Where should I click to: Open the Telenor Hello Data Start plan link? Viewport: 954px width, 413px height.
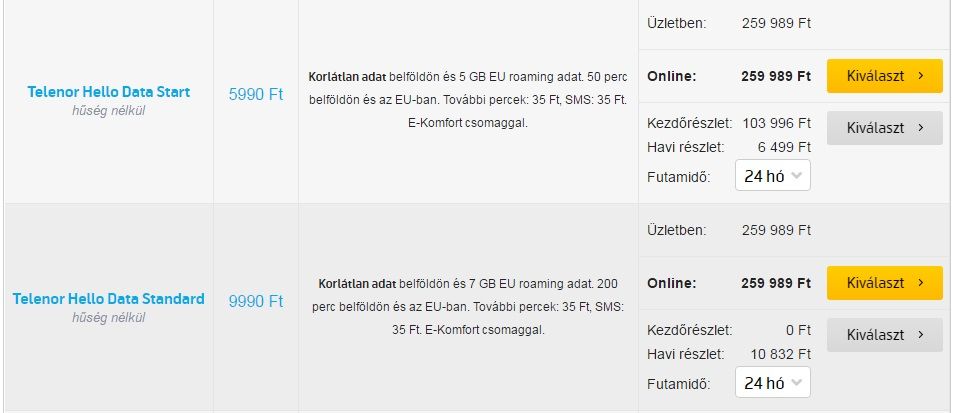pos(108,92)
